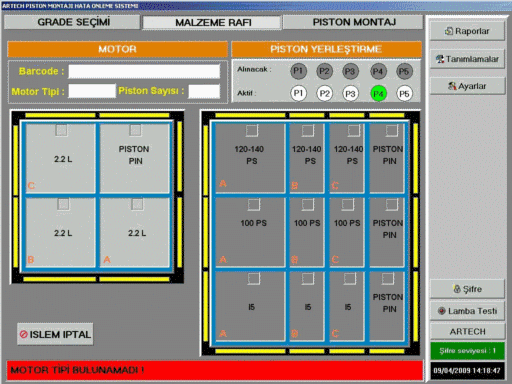This screenshot has width=512, height=384.
Task: Click the window title ARTECH PISTON MONTAJI
Action: click(x=70, y=6)
